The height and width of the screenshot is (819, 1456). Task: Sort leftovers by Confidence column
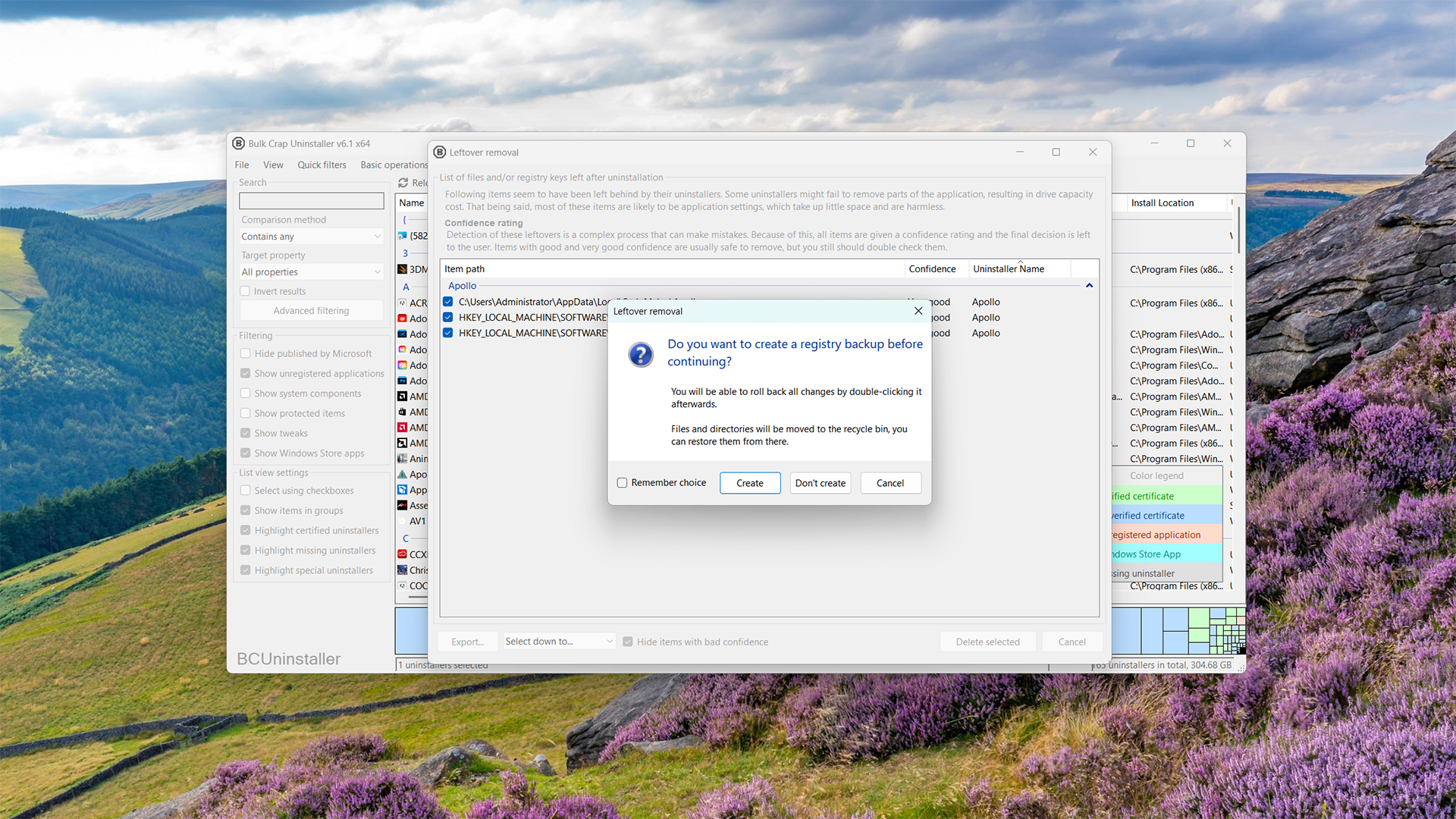(937, 269)
